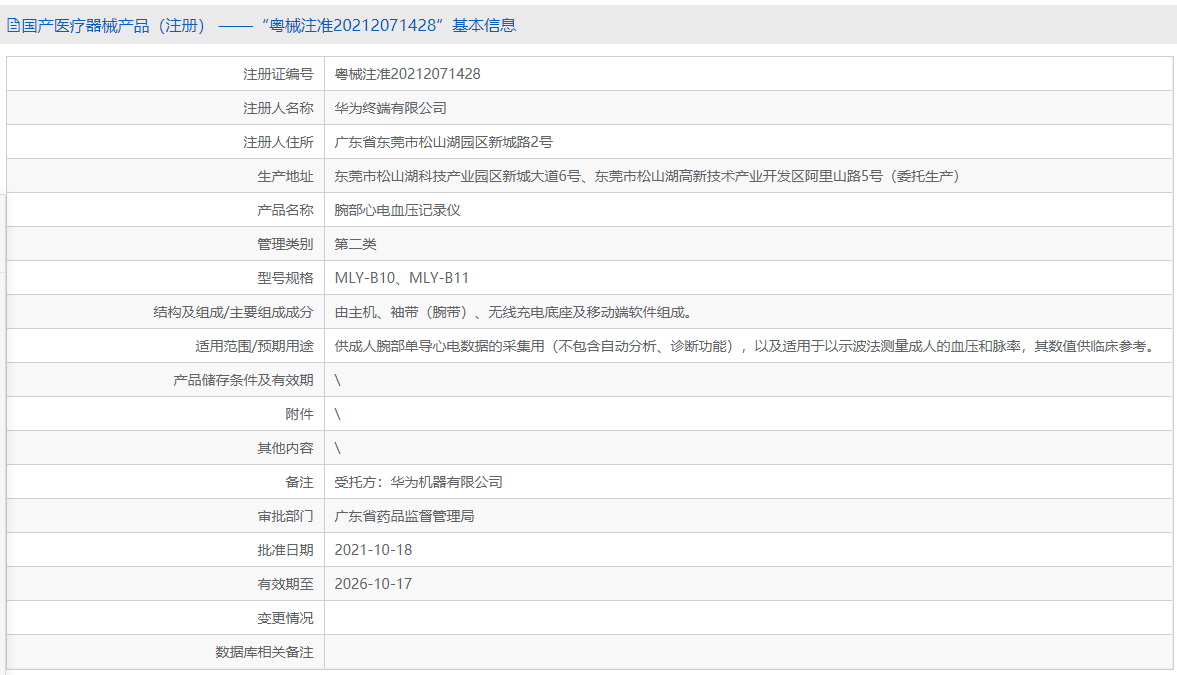The width and height of the screenshot is (1177, 675).
Task: Click the label 管理类别
Action: [x=285, y=244]
